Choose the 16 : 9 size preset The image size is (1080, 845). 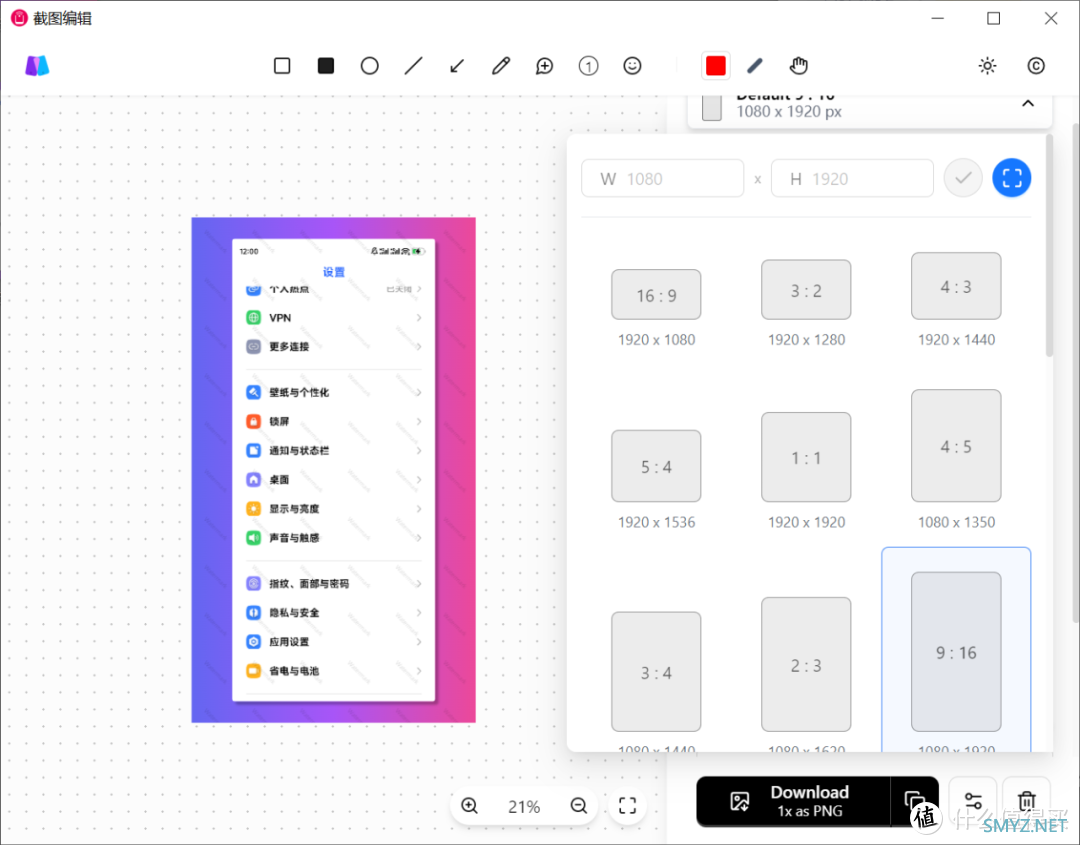[656, 295]
